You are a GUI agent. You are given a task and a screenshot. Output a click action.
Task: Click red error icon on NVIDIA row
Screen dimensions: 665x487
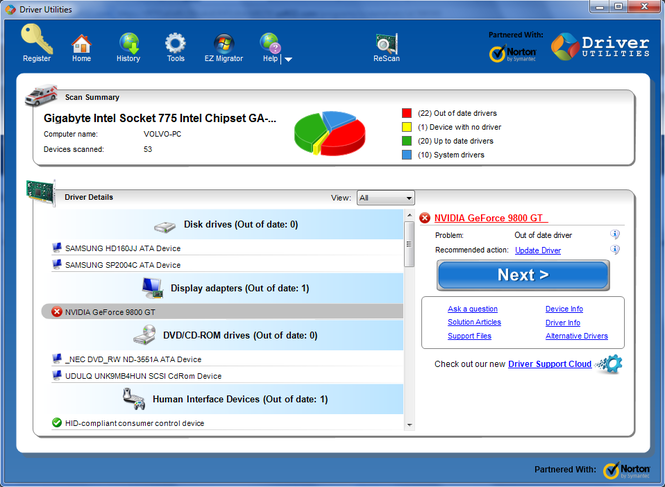pos(56,312)
